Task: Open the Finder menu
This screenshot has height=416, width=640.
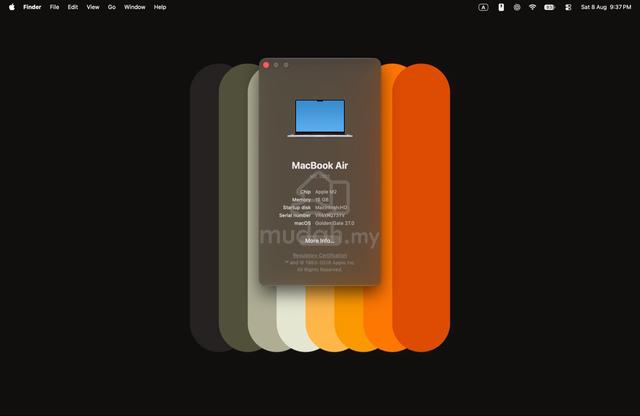Action: 32,7
